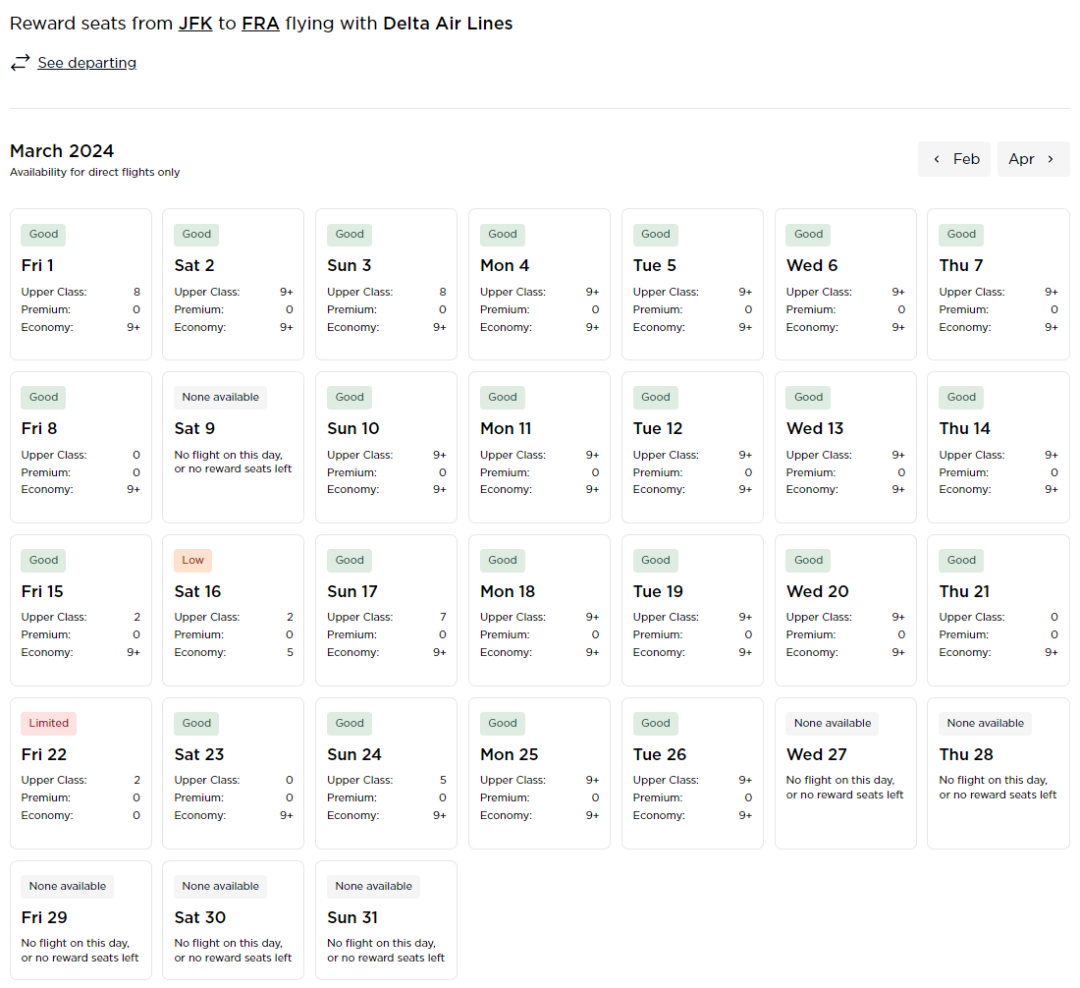
Task: Click the FRA destination link
Action: click(260, 23)
